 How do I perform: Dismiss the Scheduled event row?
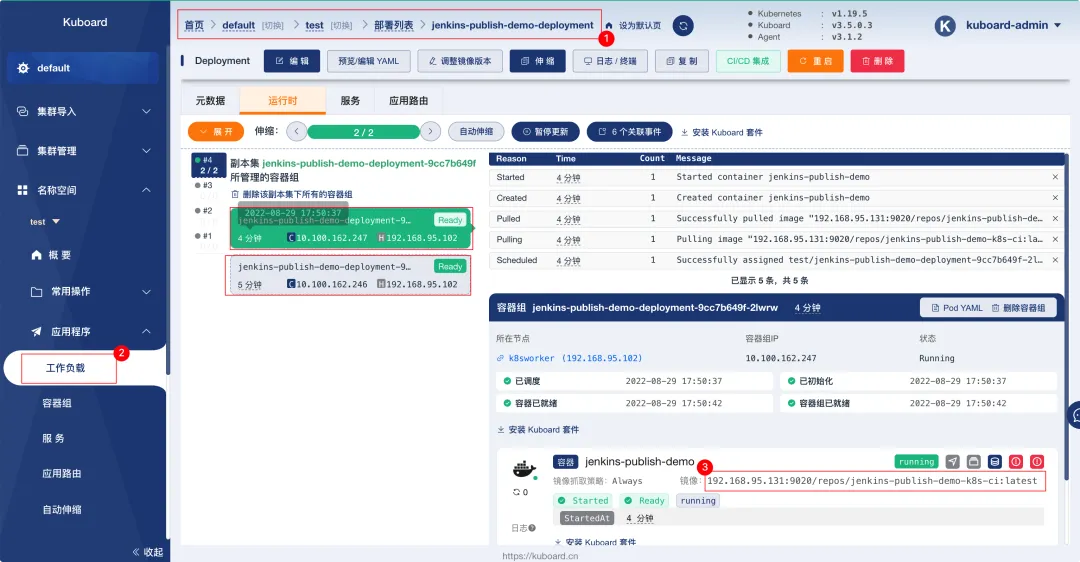pyautogui.click(x=1055, y=260)
